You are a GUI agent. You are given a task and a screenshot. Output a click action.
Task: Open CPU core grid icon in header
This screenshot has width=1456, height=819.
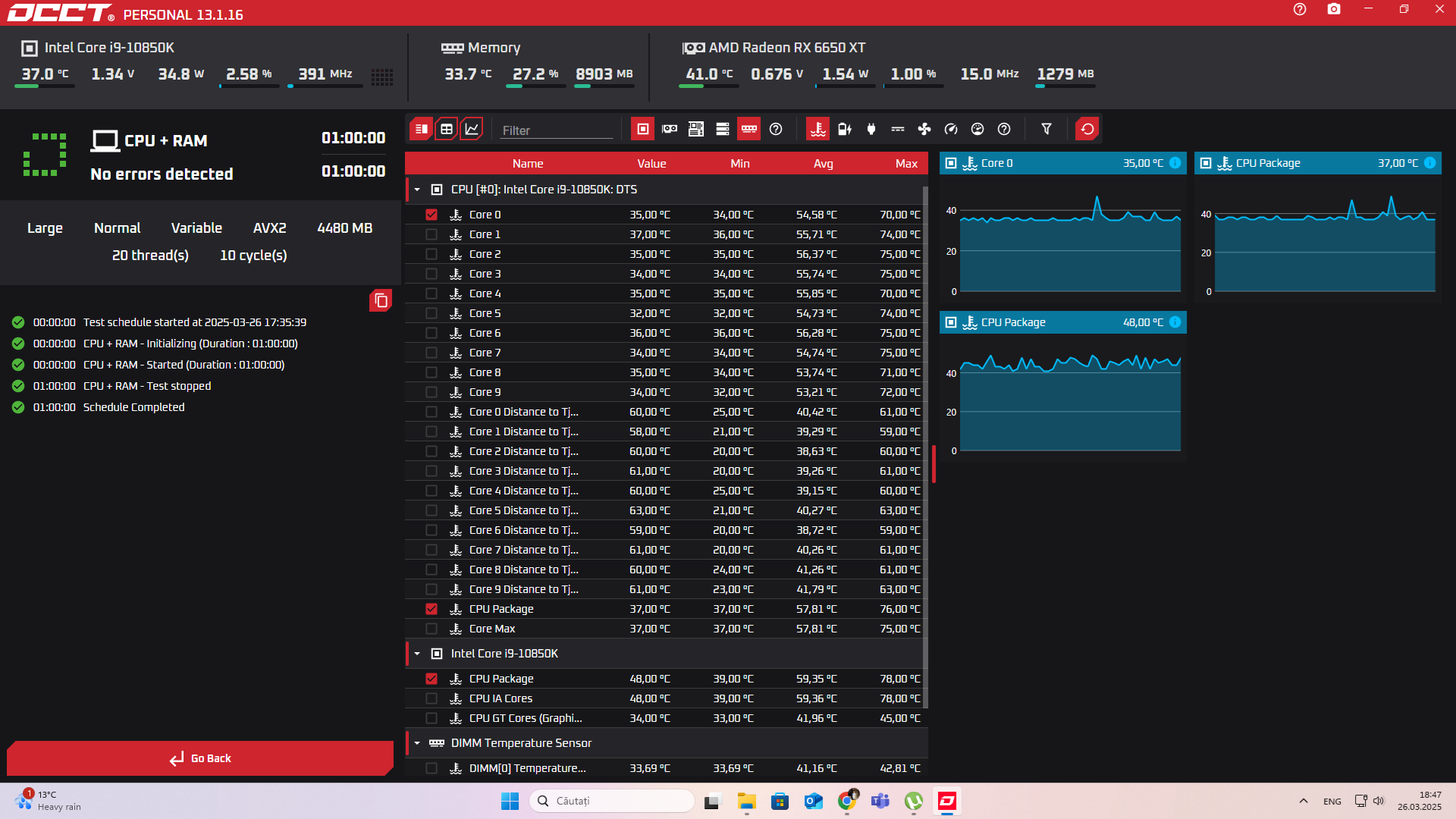(x=382, y=77)
